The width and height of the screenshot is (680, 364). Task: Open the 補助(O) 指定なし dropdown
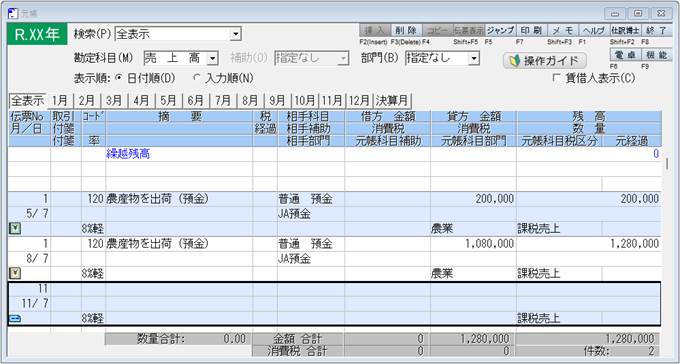(343, 58)
